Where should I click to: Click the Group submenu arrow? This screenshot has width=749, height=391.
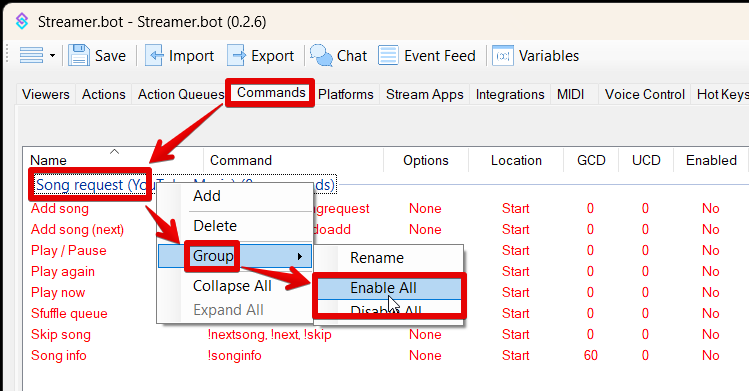300,256
